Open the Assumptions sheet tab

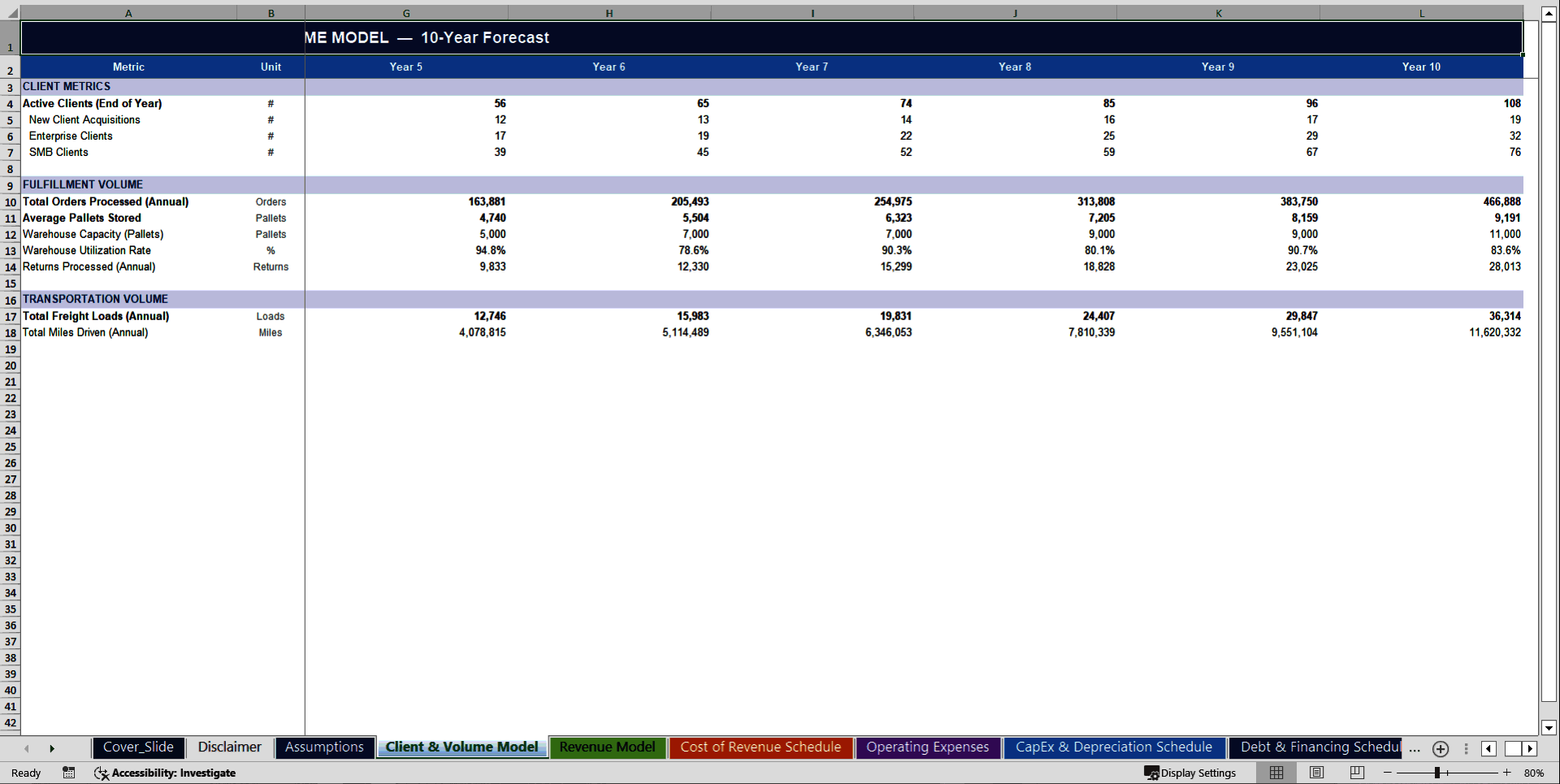[324, 747]
